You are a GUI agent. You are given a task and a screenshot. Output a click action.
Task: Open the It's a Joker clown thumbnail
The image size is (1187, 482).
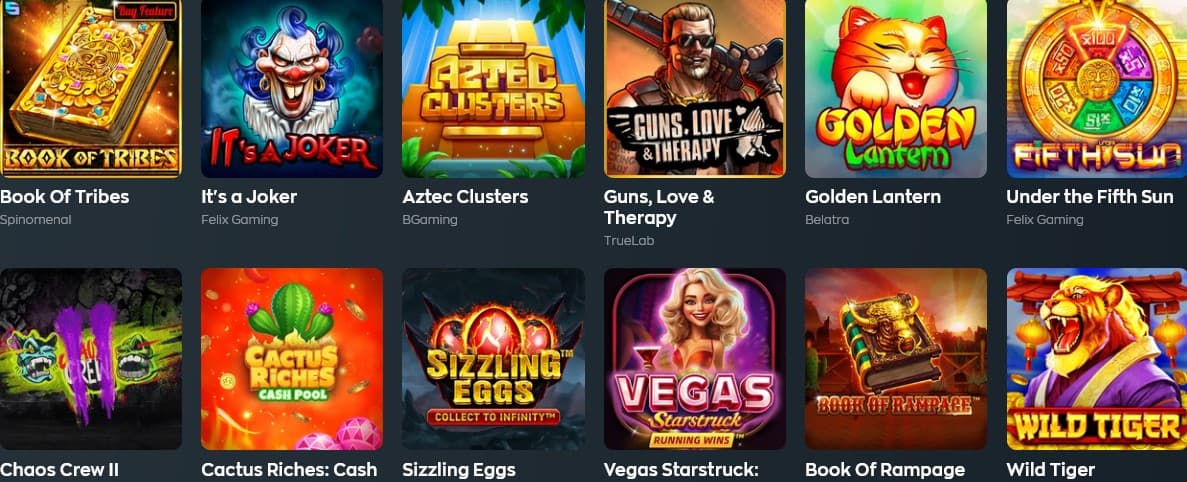click(x=291, y=89)
